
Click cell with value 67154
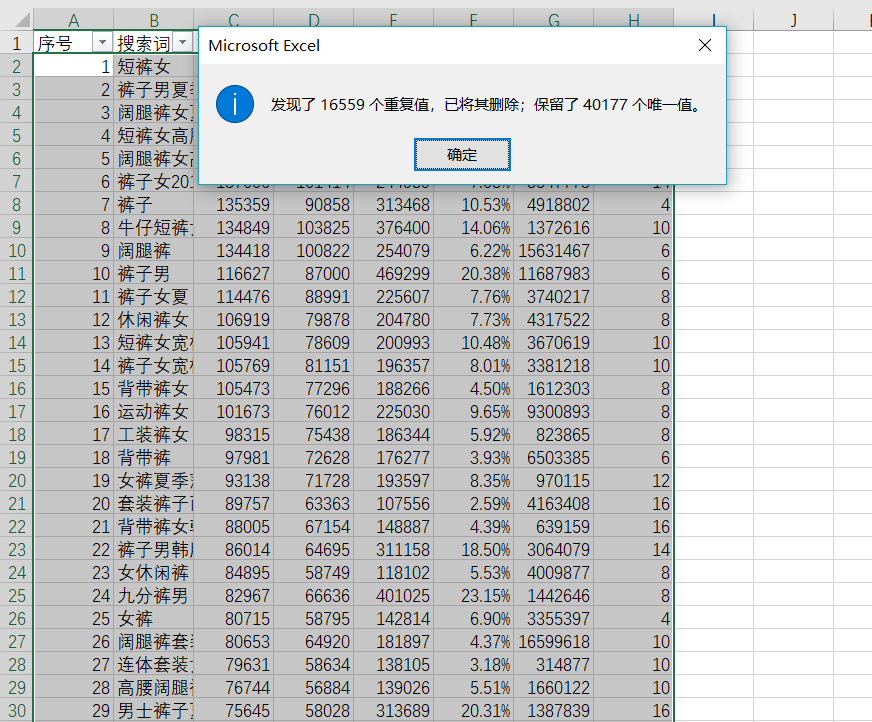(314, 526)
